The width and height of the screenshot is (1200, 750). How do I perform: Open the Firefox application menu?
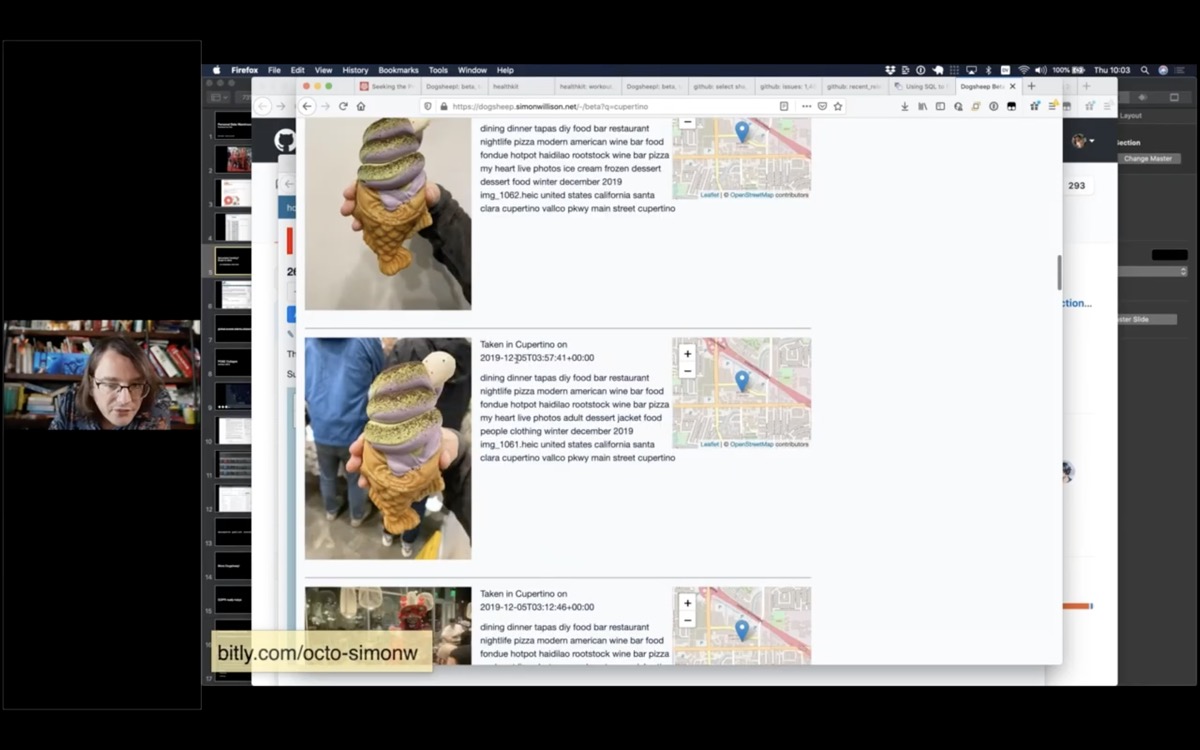tap(244, 70)
